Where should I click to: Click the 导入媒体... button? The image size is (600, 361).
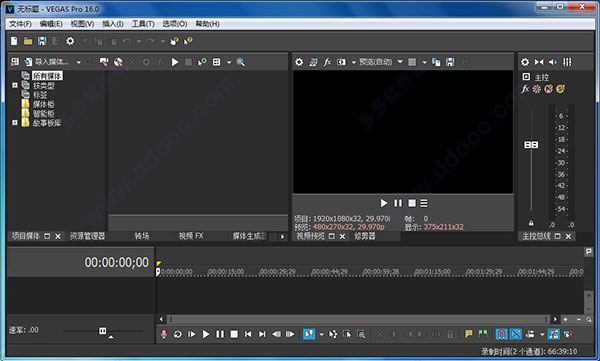pos(47,62)
